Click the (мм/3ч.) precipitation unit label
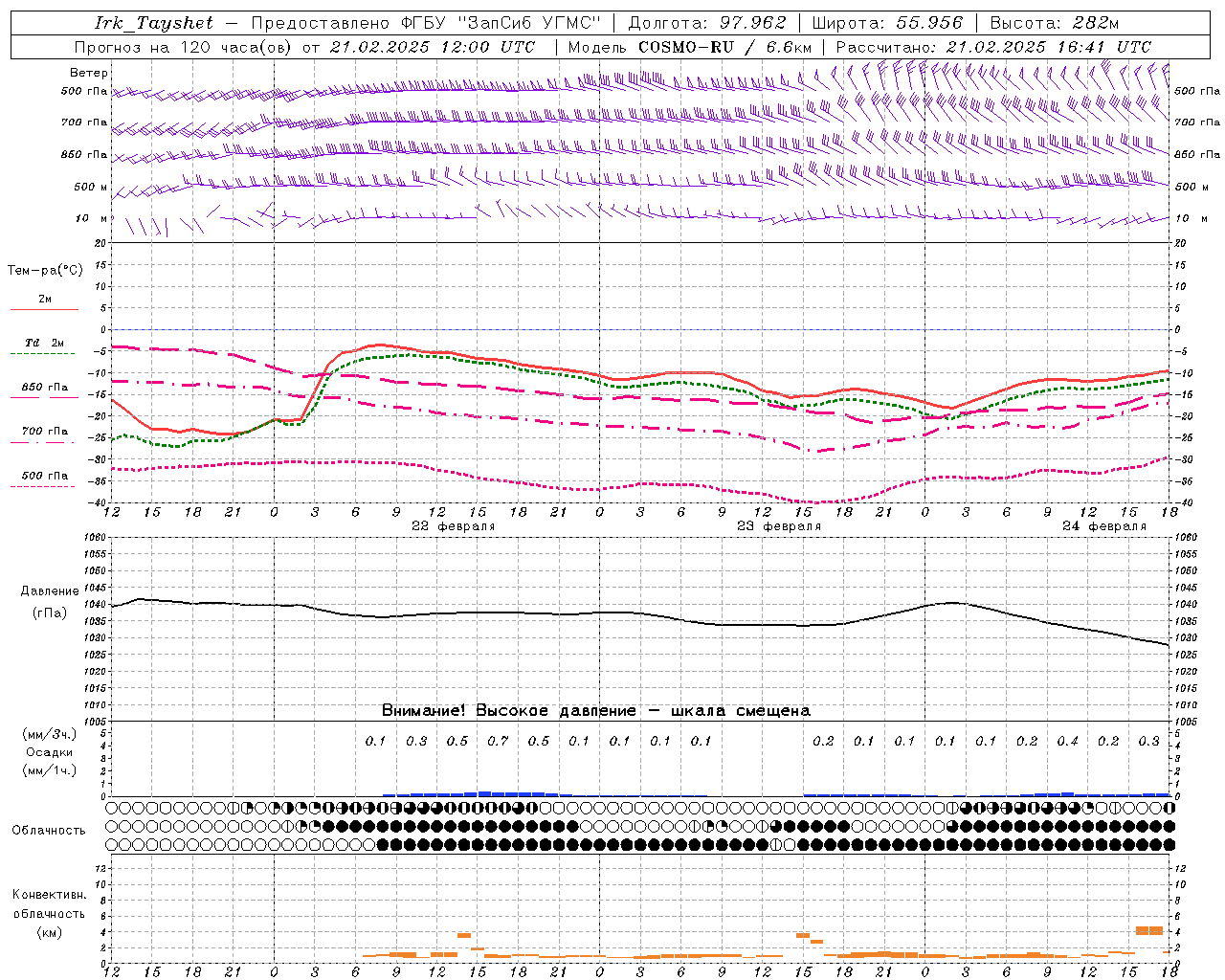Image resolution: width=1225 pixels, height=980 pixels. point(50,734)
